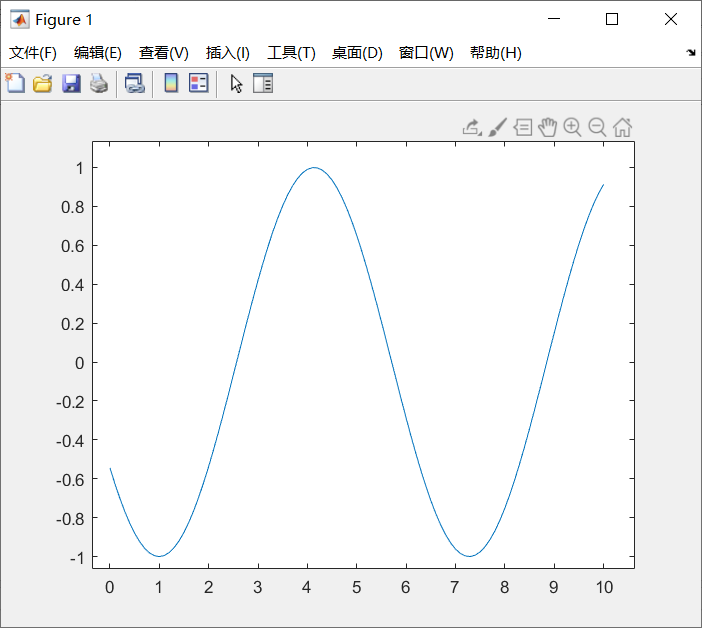
Task: Close the Figure 1 window
Action: point(671,19)
